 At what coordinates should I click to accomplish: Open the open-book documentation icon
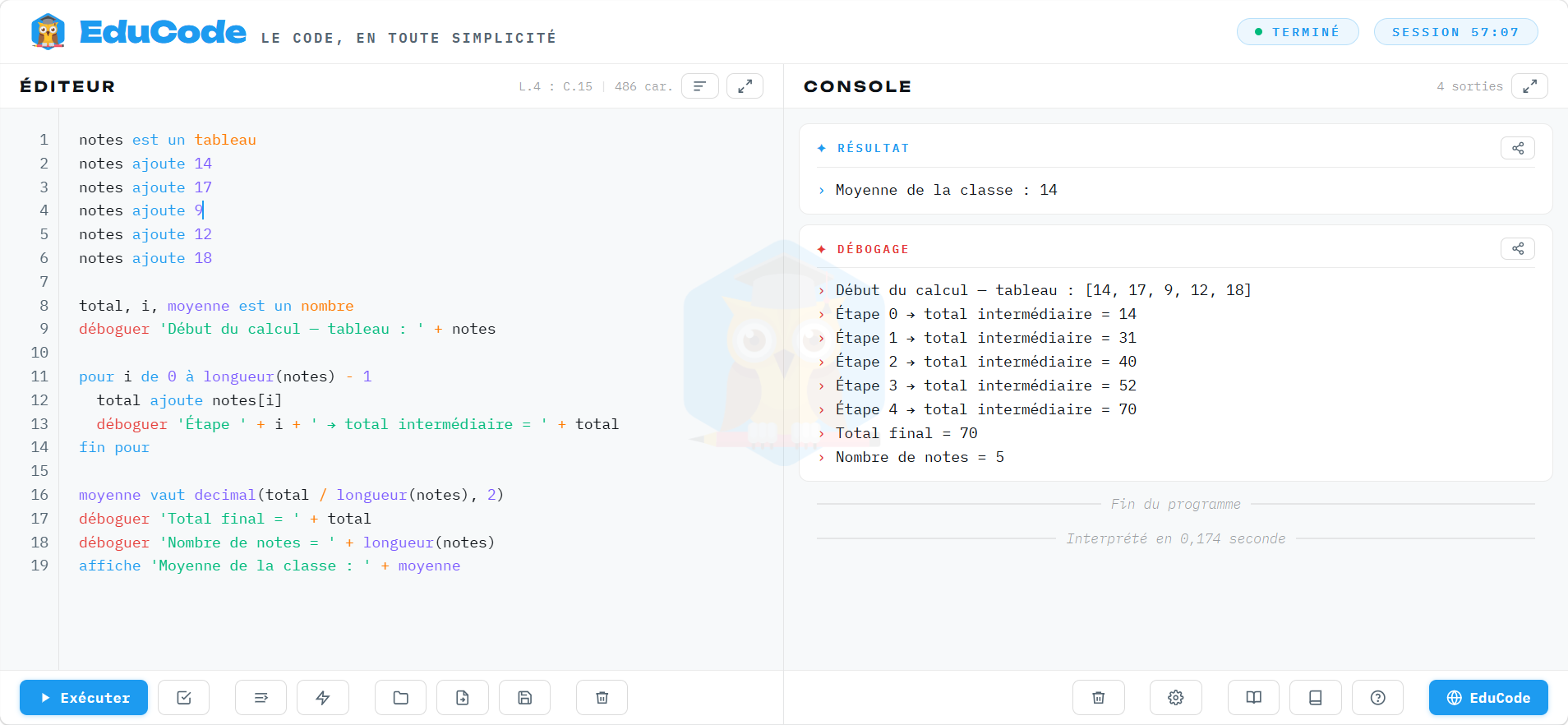point(1253,698)
